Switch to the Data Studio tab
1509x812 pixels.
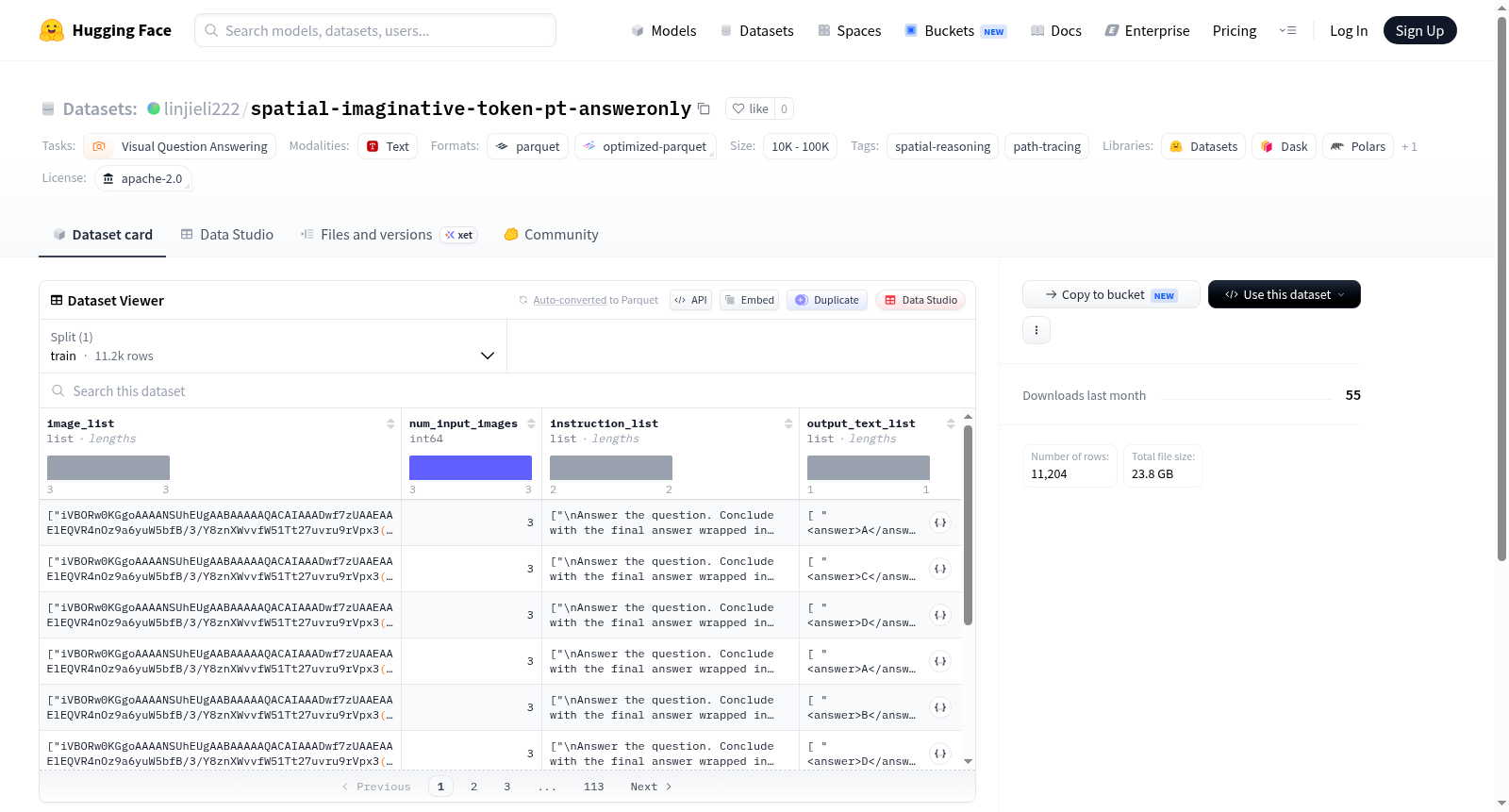coord(227,235)
